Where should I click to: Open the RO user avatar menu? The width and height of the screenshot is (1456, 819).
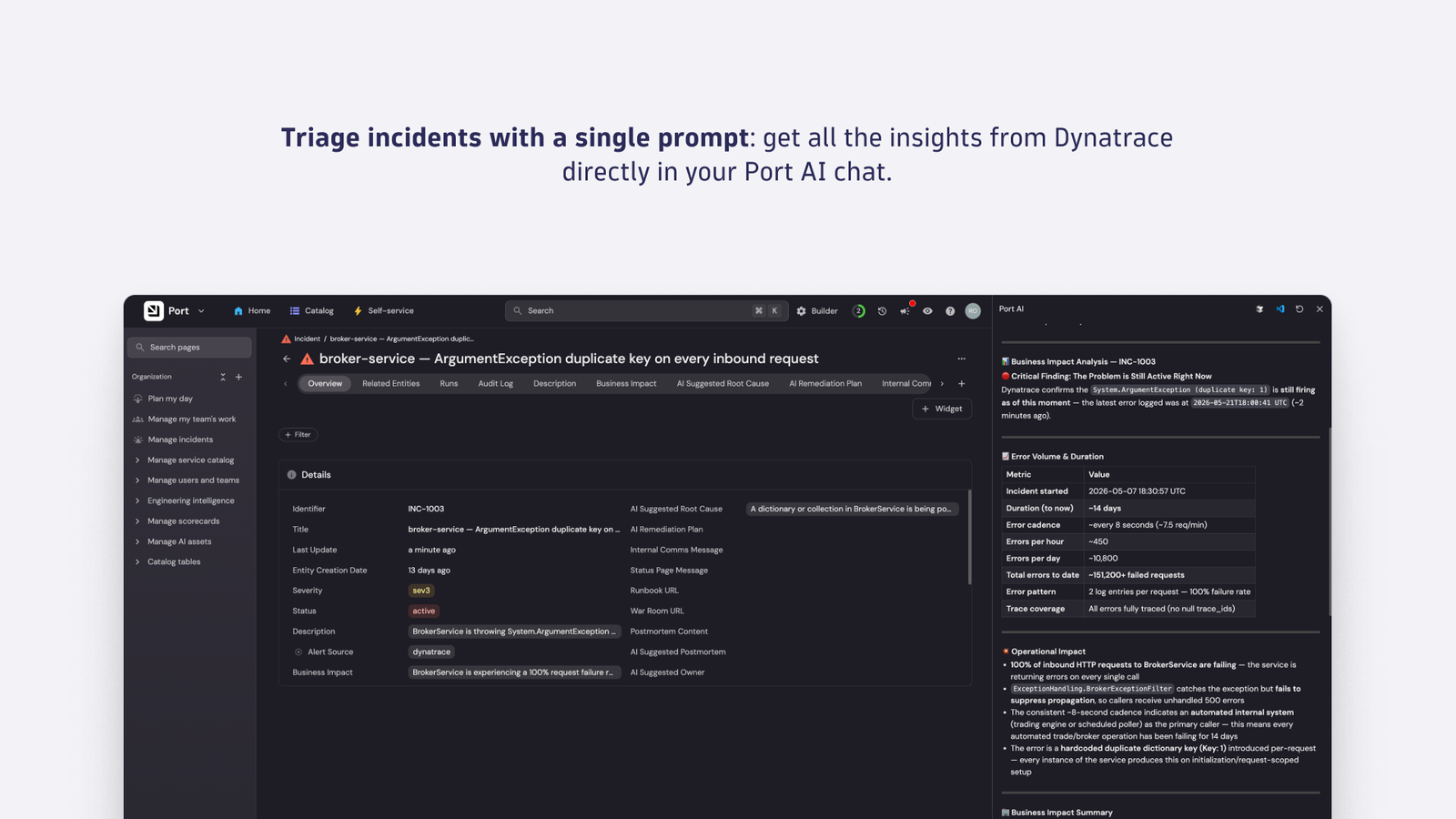click(x=973, y=311)
